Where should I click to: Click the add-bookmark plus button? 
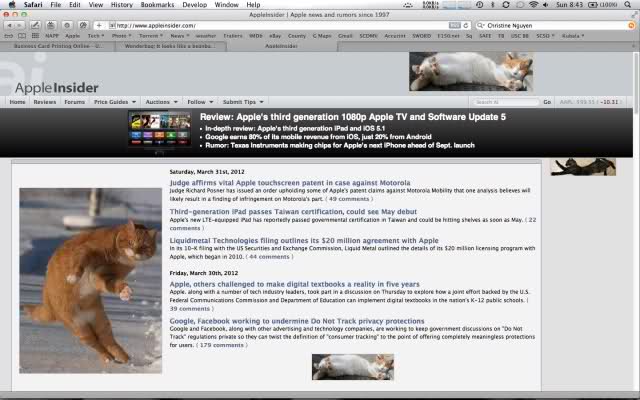coord(99,25)
